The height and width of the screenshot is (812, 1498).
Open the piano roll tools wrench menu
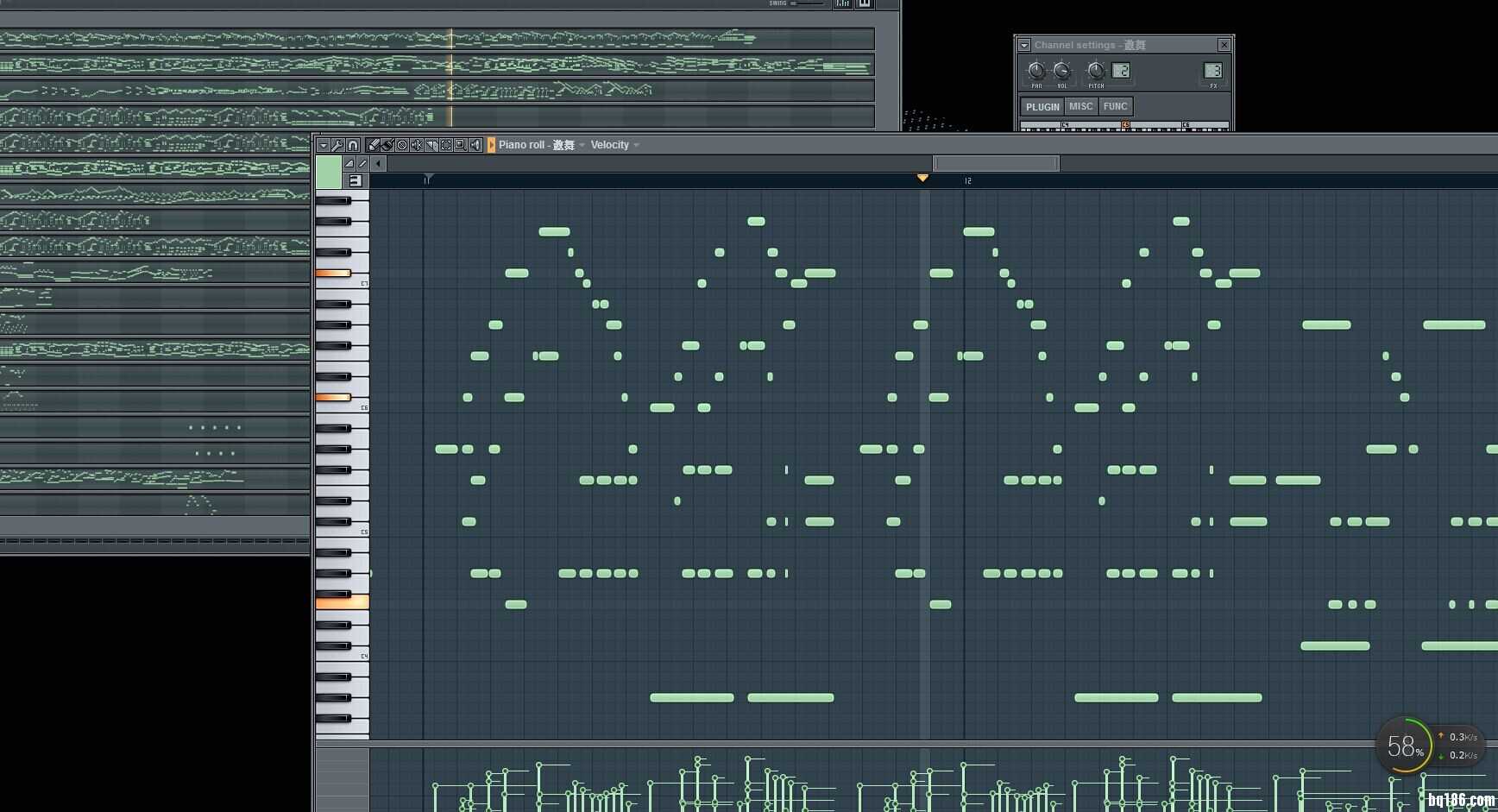[337, 145]
